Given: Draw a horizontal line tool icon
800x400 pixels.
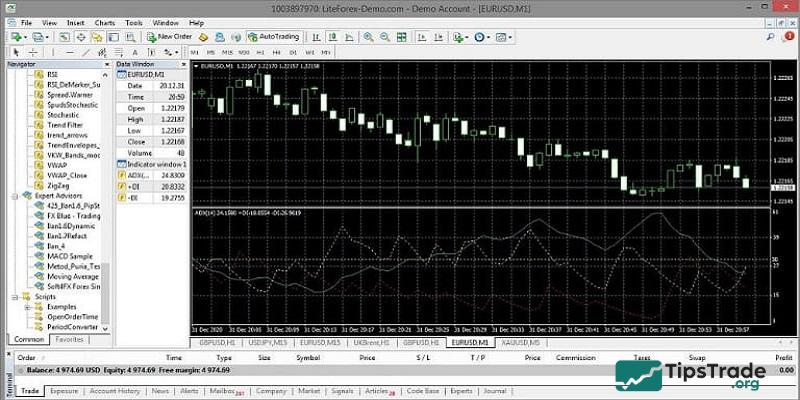Looking at the screenshot, I should click(72, 51).
